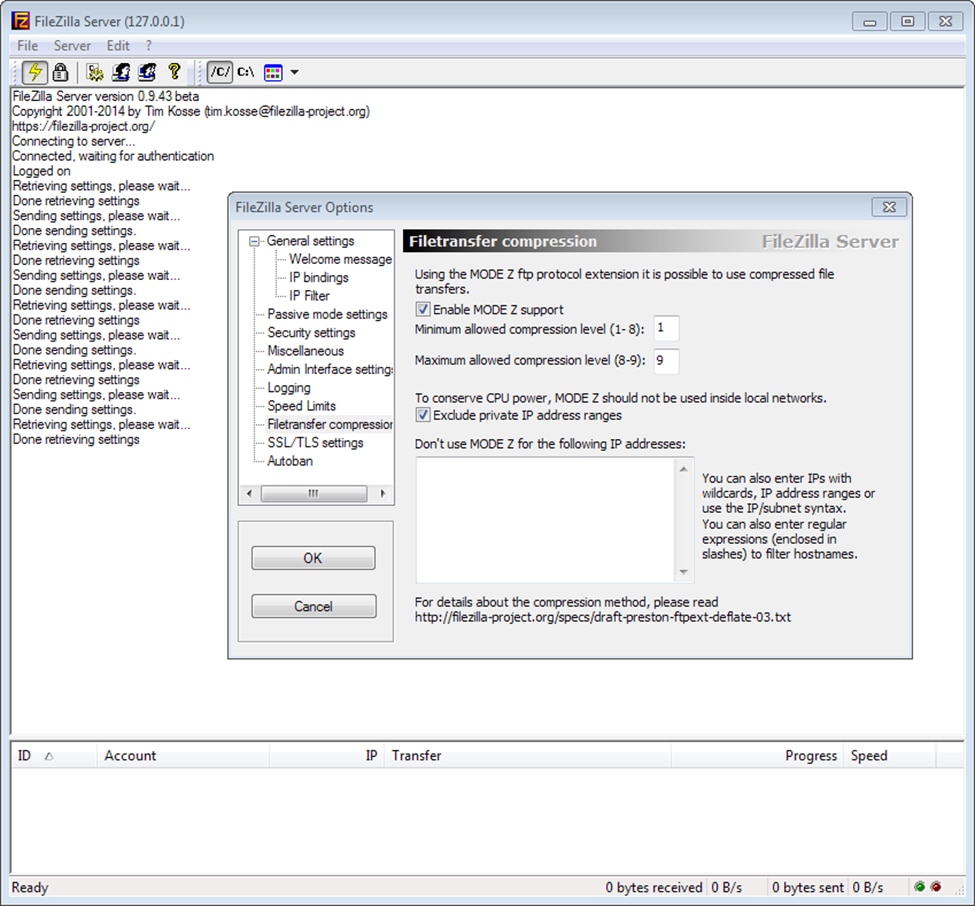Select Admin Interface settings in the tree
This screenshot has width=975, height=906.
[330, 369]
